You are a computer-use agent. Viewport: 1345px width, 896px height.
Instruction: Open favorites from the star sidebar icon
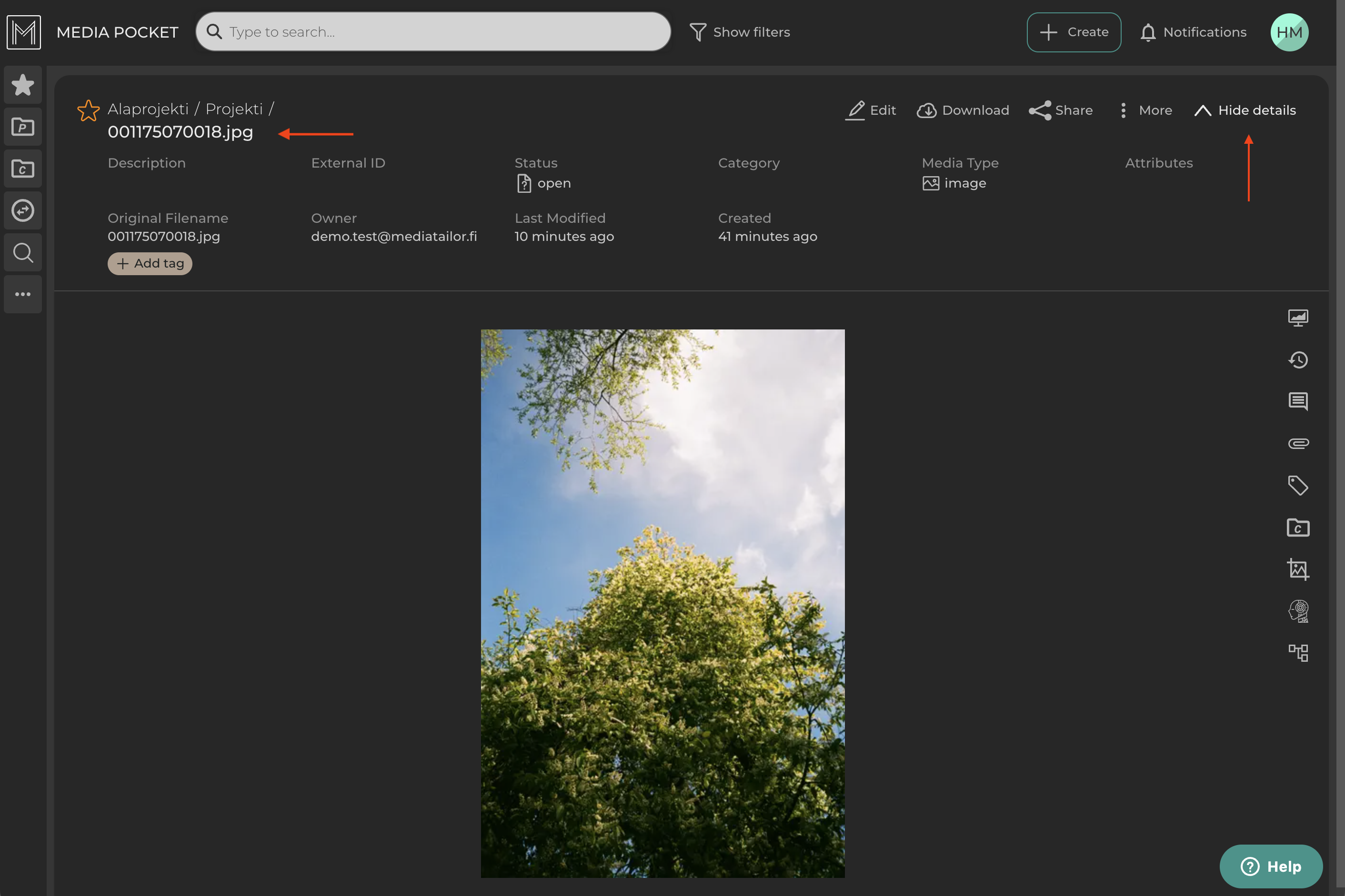23,85
